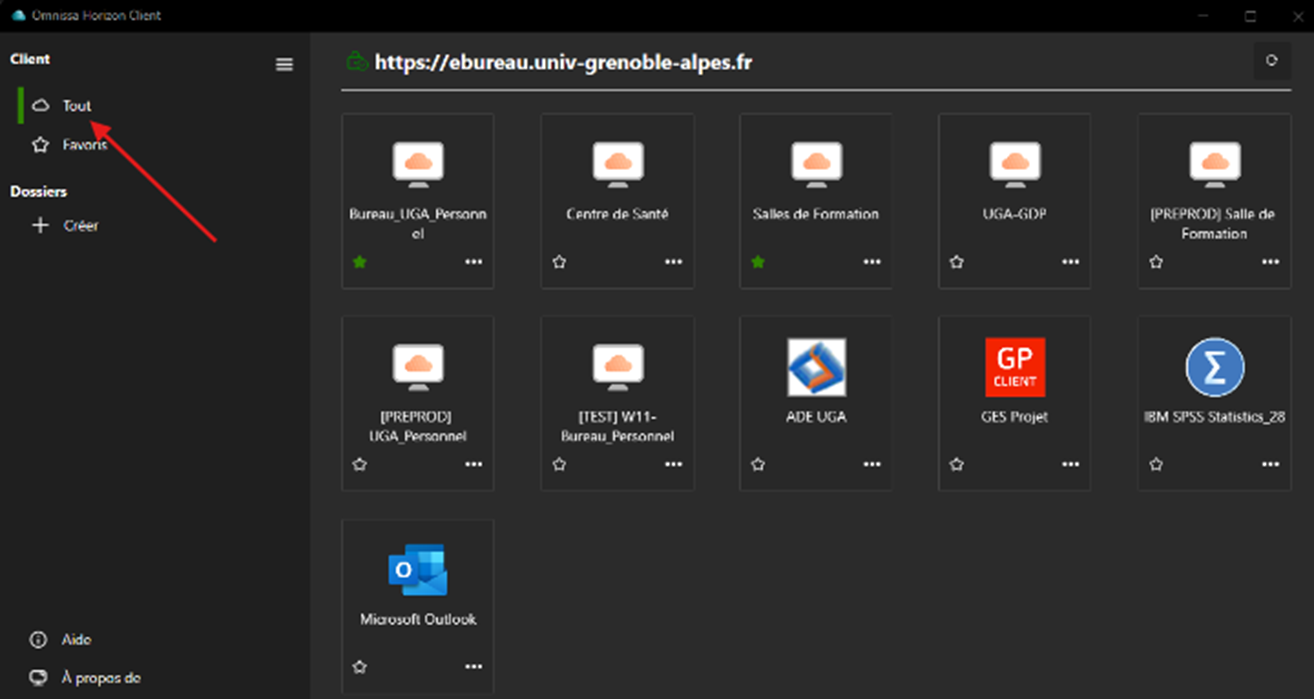This screenshot has height=699, width=1314.
Task: Mark ADE UGA as favorite
Action: pos(758,464)
